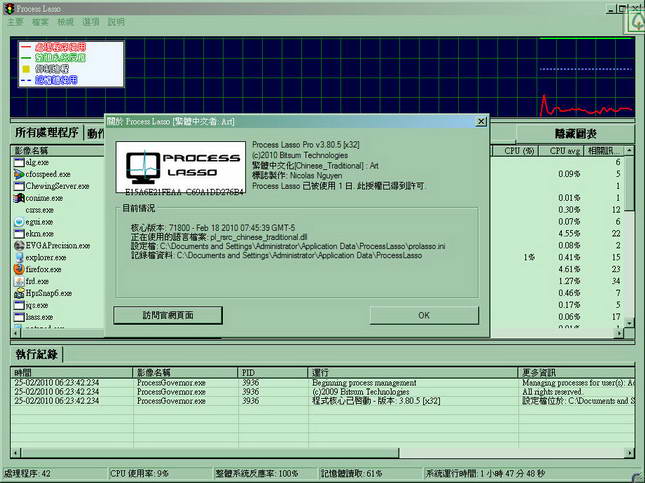Click the 隱藏圖表 hide graph button
This screenshot has height=483, width=645.
[x=575, y=133]
